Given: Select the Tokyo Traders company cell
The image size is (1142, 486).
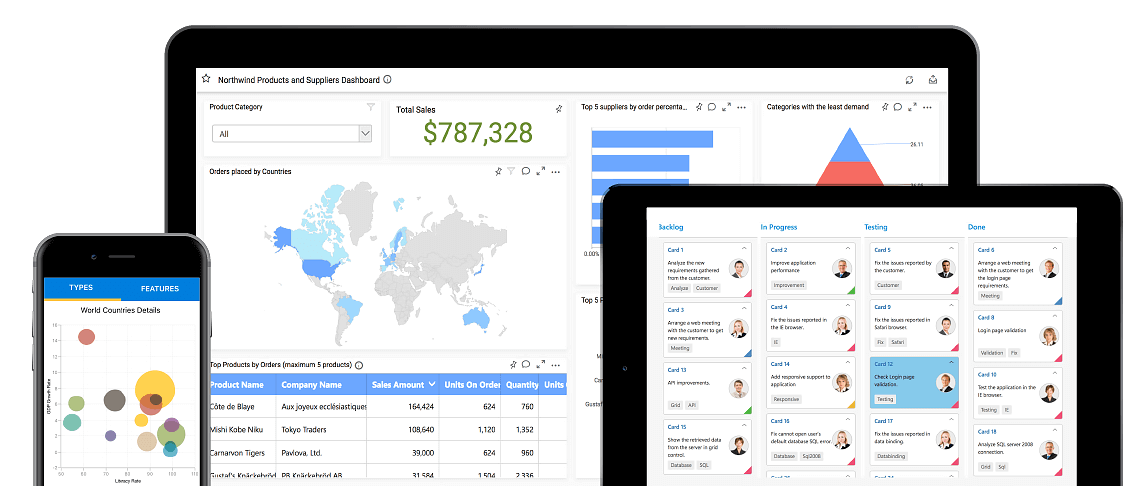Looking at the screenshot, I should (321, 429).
